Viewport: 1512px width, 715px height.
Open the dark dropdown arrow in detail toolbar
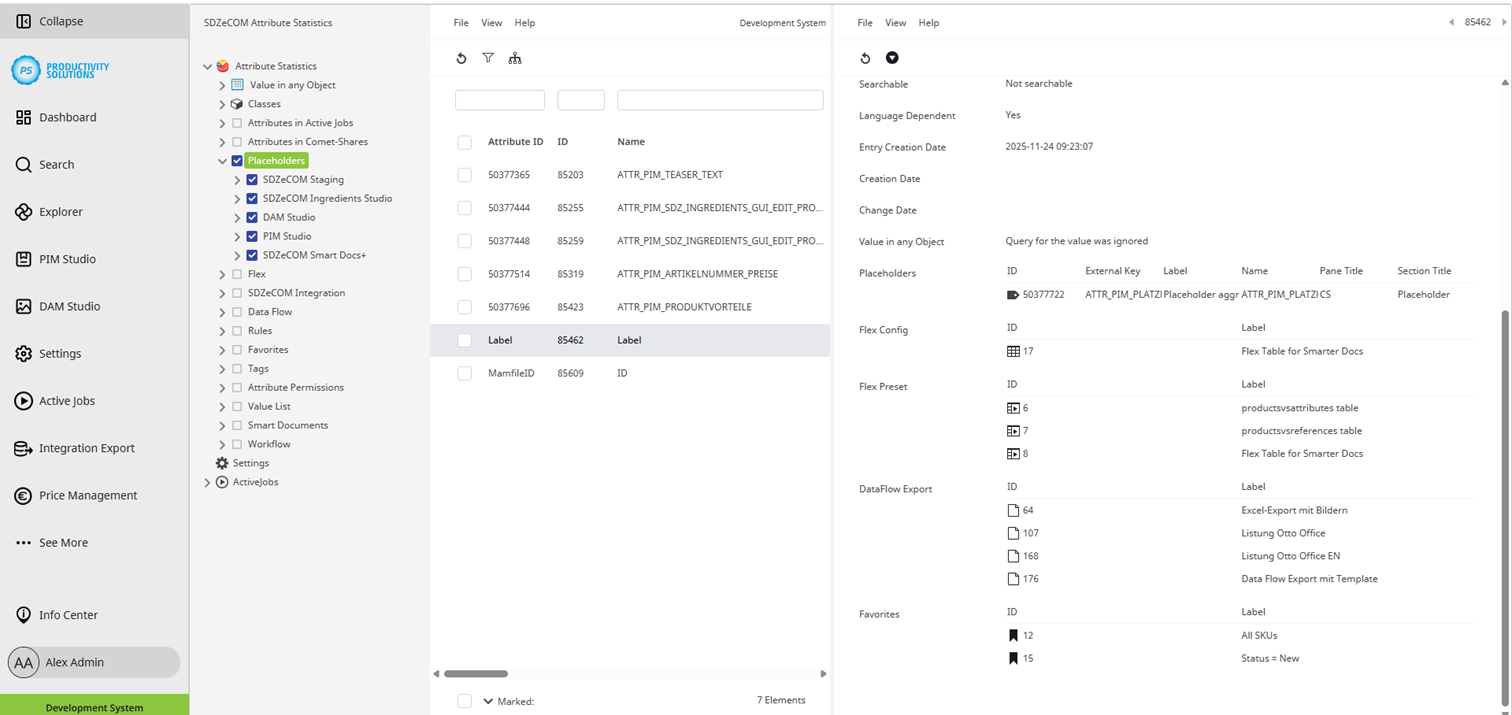pyautogui.click(x=892, y=58)
